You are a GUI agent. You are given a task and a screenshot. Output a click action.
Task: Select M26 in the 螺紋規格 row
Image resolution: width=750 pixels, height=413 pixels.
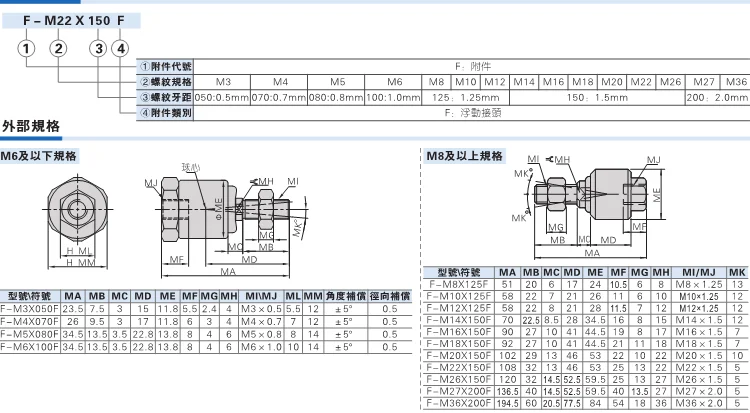670,82
